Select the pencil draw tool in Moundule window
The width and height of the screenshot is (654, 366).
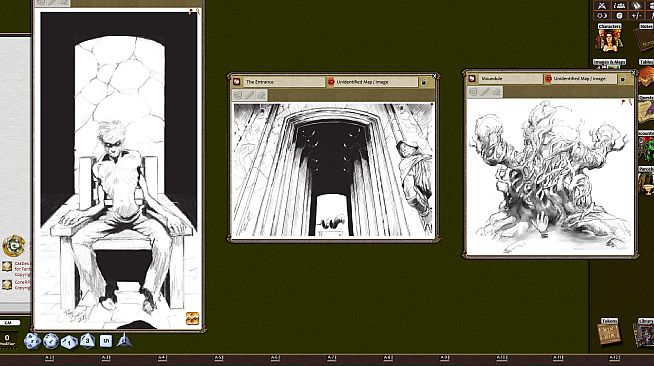pos(485,92)
